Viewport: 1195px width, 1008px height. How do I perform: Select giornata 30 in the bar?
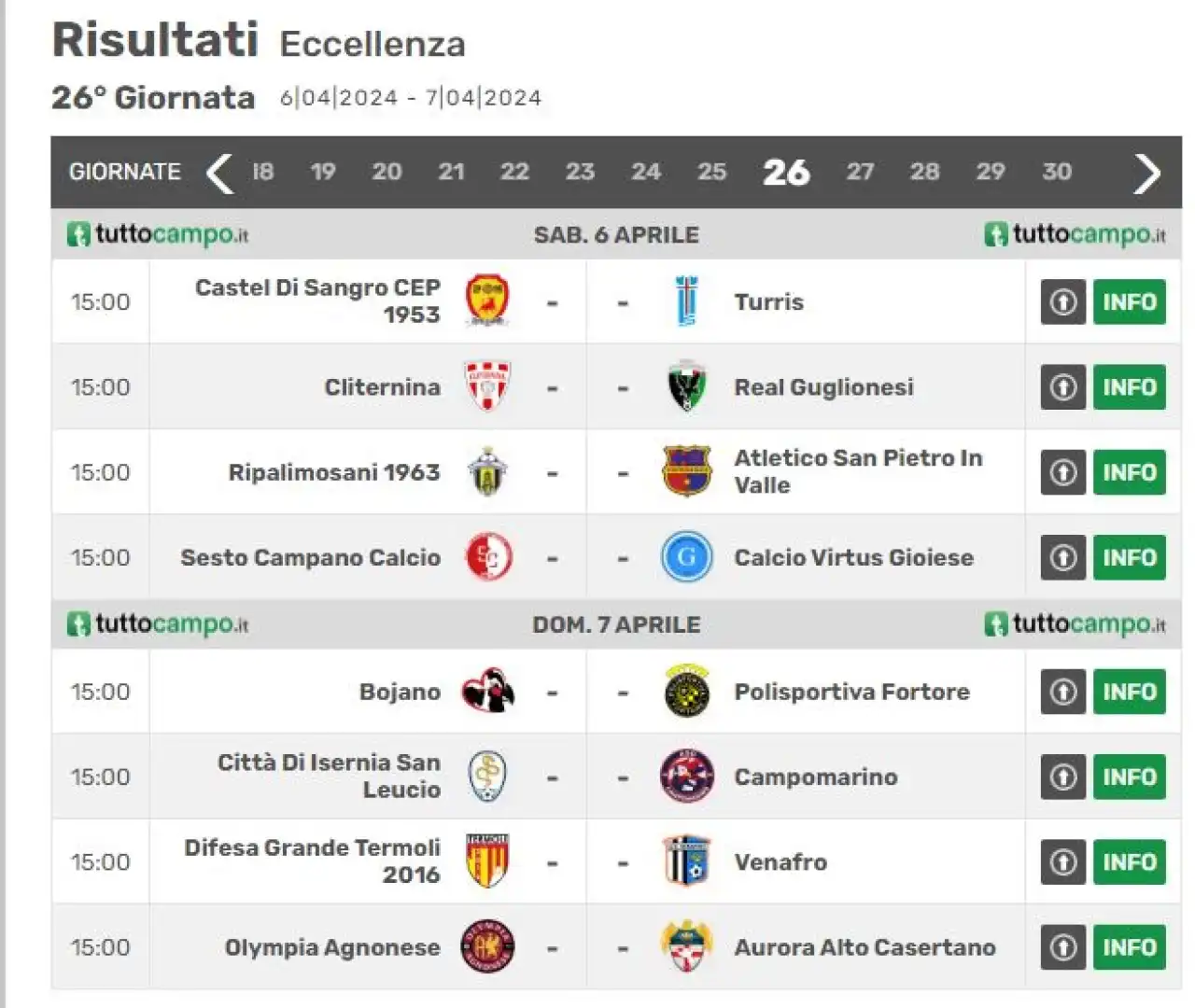1057,172
